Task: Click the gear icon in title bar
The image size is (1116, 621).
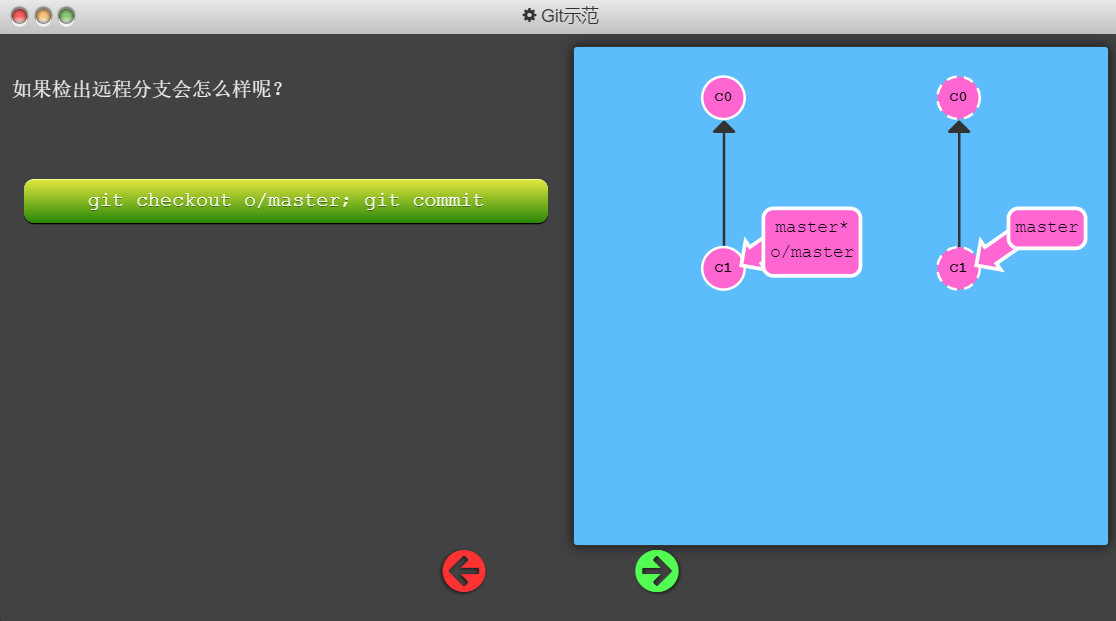Action: coord(529,16)
